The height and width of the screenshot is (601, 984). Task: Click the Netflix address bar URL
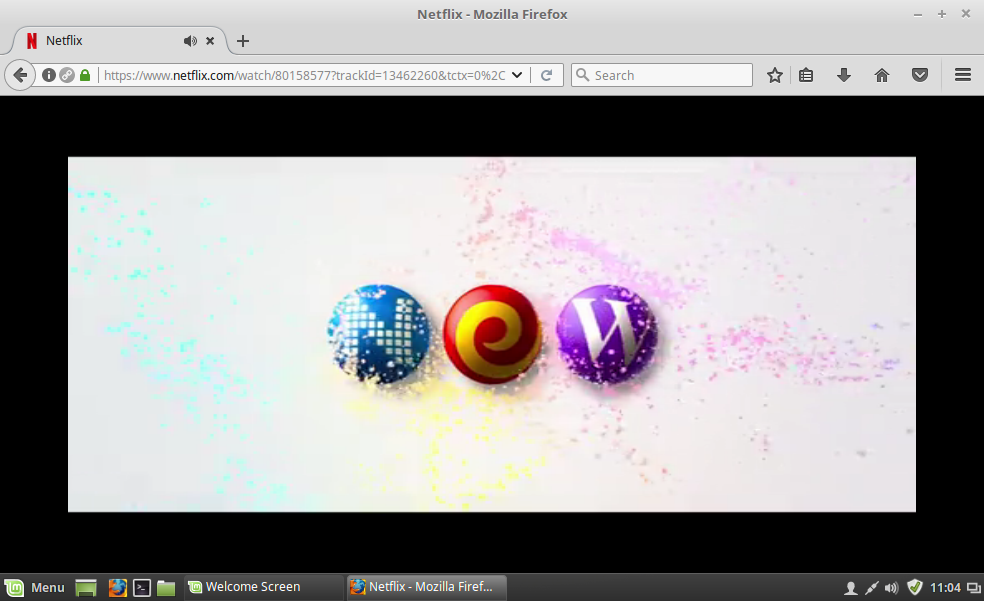tap(304, 75)
